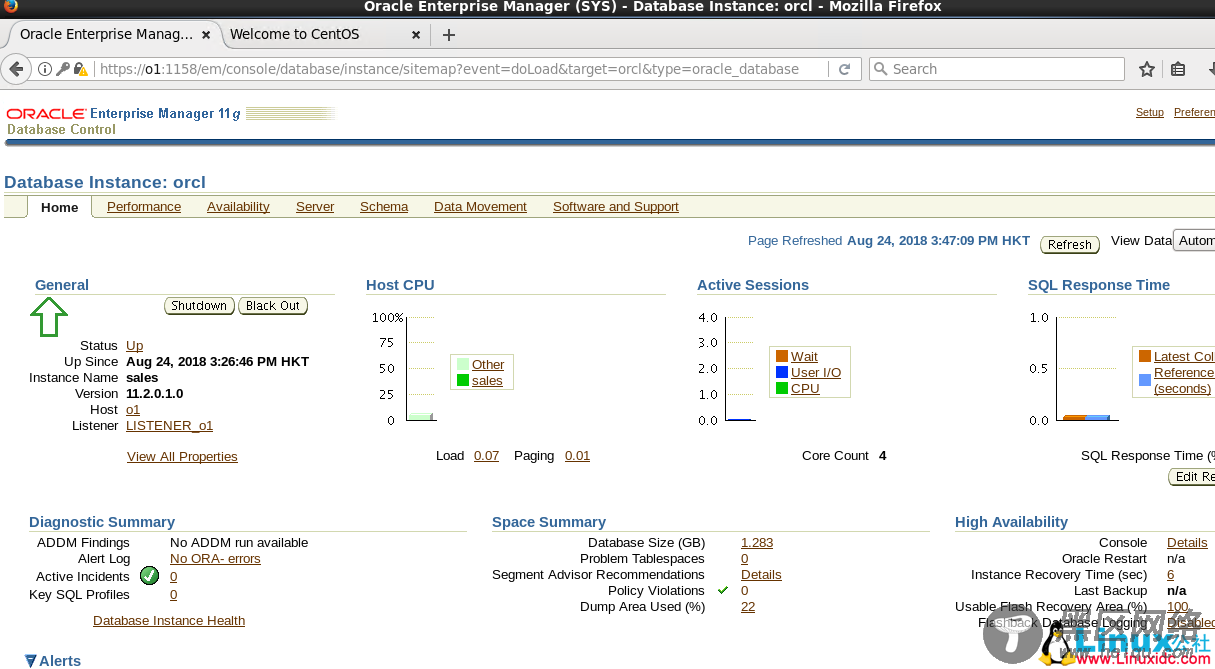Image resolution: width=1215 pixels, height=669 pixels.
Task: Click the magnifier icon in the Search box
Action: click(x=880, y=69)
